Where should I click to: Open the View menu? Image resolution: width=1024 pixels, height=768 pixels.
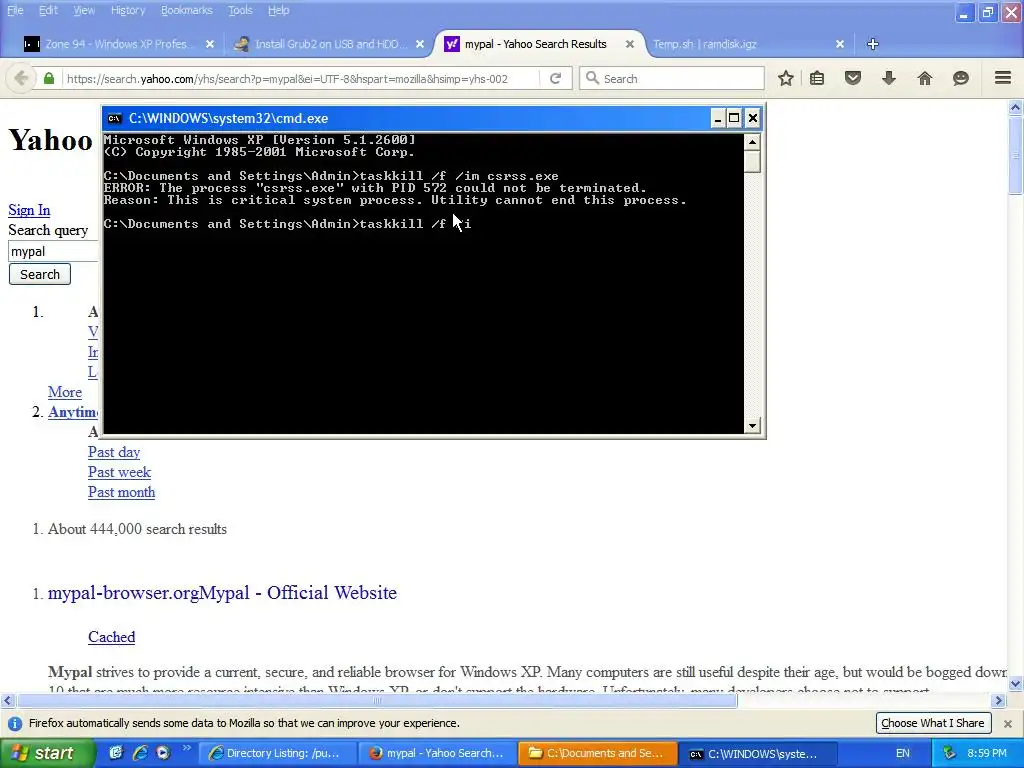tap(84, 10)
